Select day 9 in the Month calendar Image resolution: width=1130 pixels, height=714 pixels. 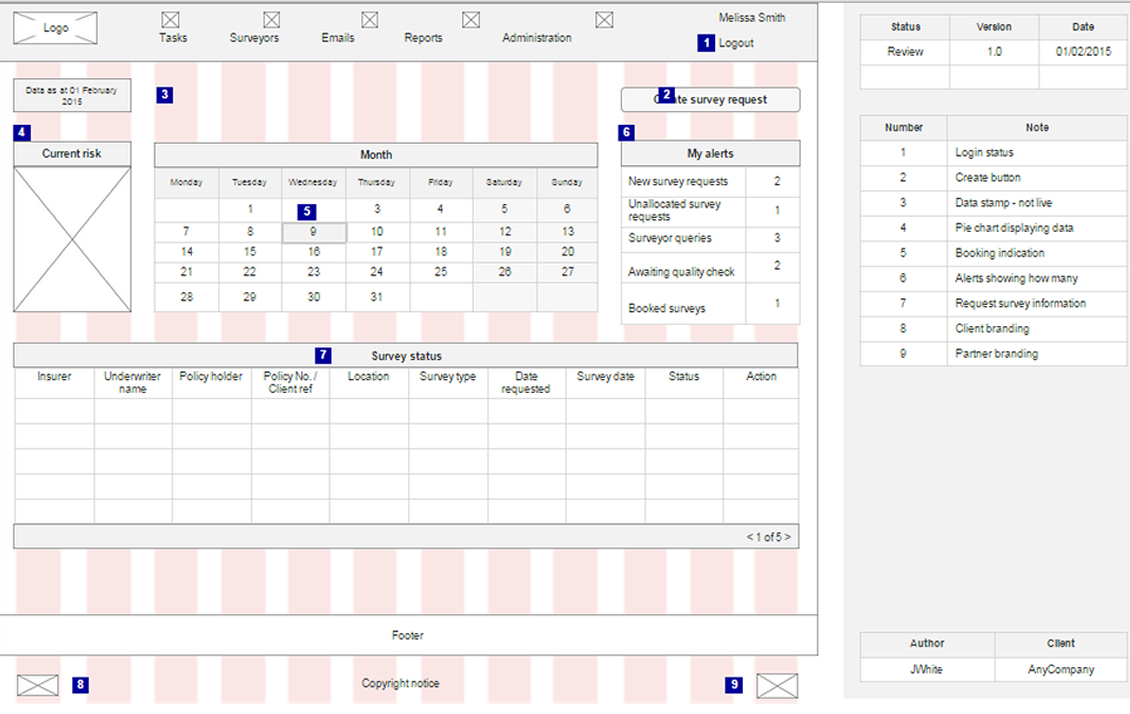pyautogui.click(x=314, y=232)
